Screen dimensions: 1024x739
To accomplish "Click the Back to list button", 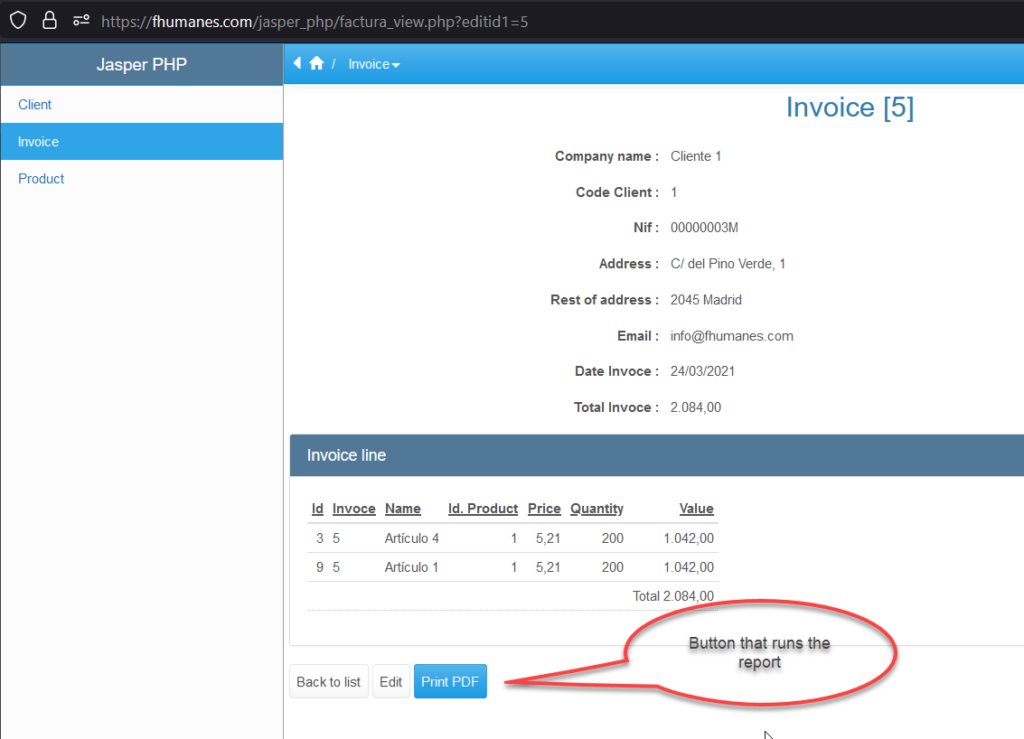I will (x=328, y=682).
